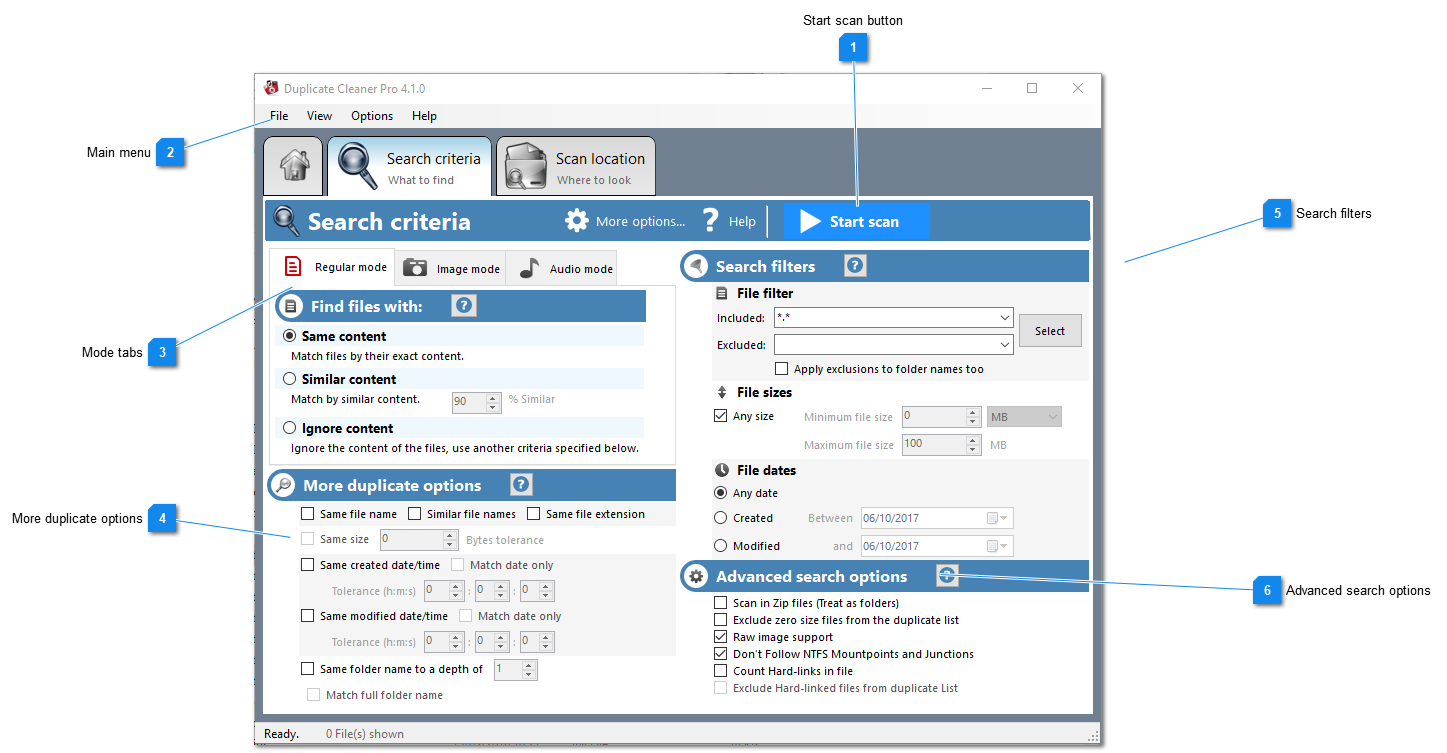This screenshot has width=1447, height=753.
Task: Click the File sizes arrows icon
Action: (x=722, y=392)
